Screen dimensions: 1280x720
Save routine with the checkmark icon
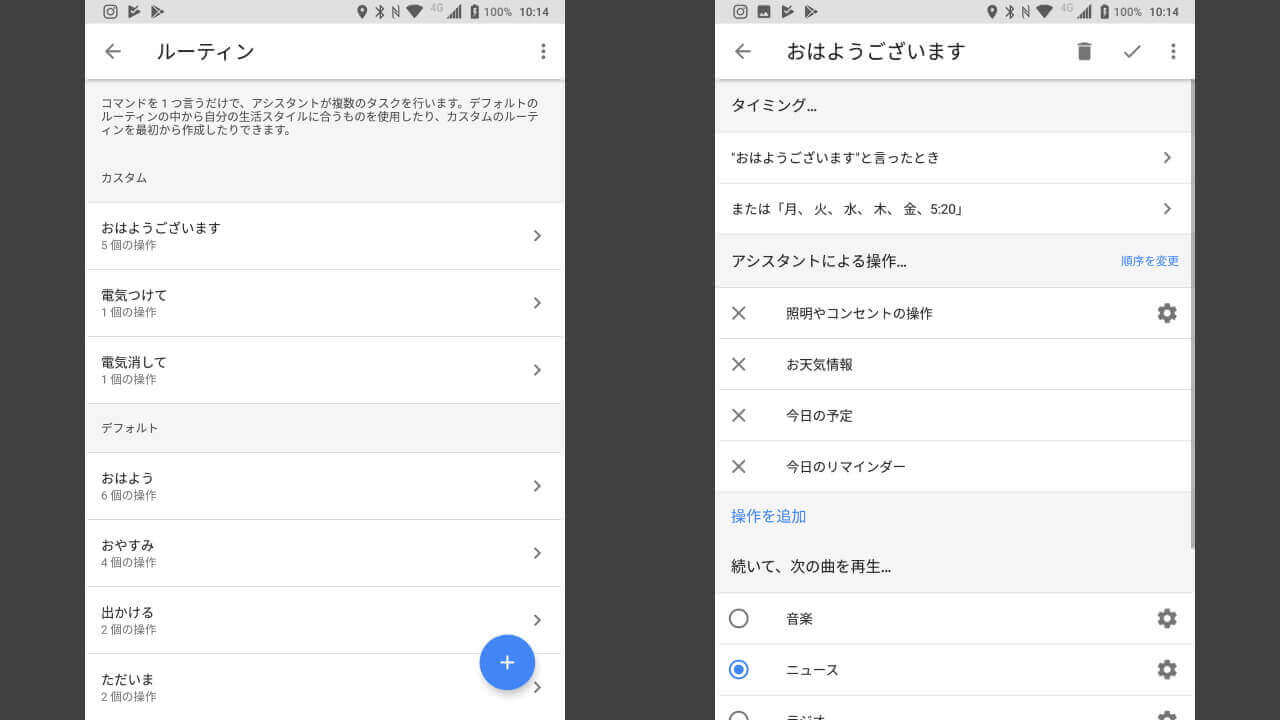point(1132,51)
